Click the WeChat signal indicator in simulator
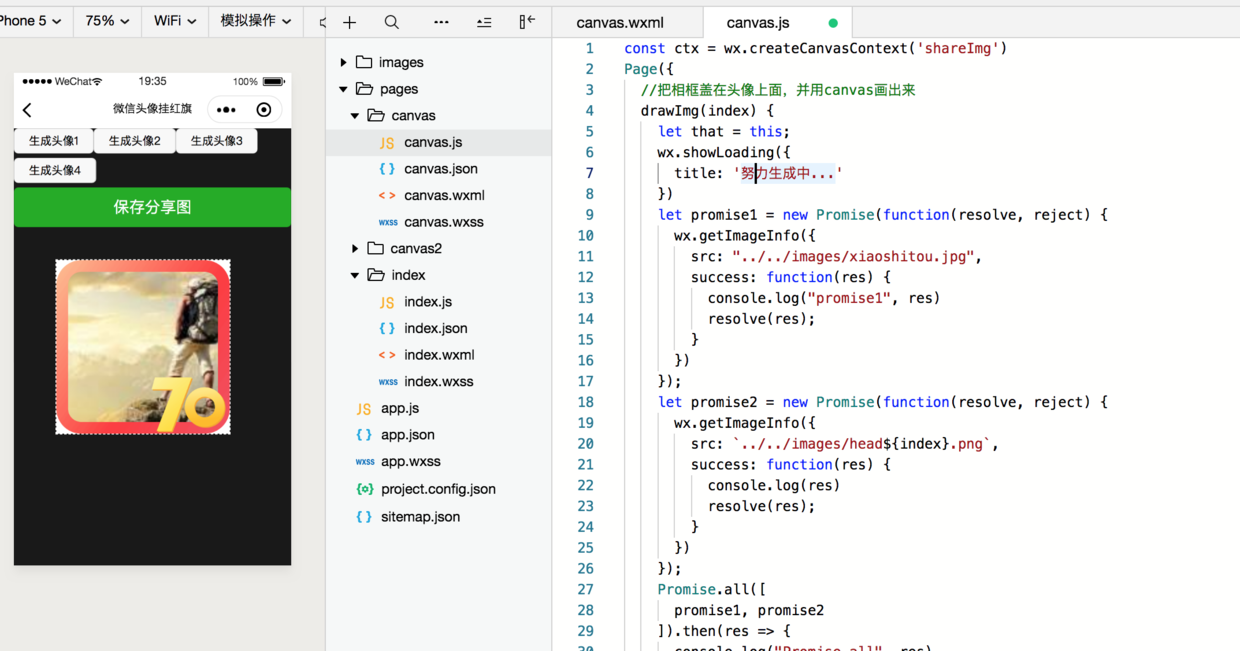 [x=62, y=82]
